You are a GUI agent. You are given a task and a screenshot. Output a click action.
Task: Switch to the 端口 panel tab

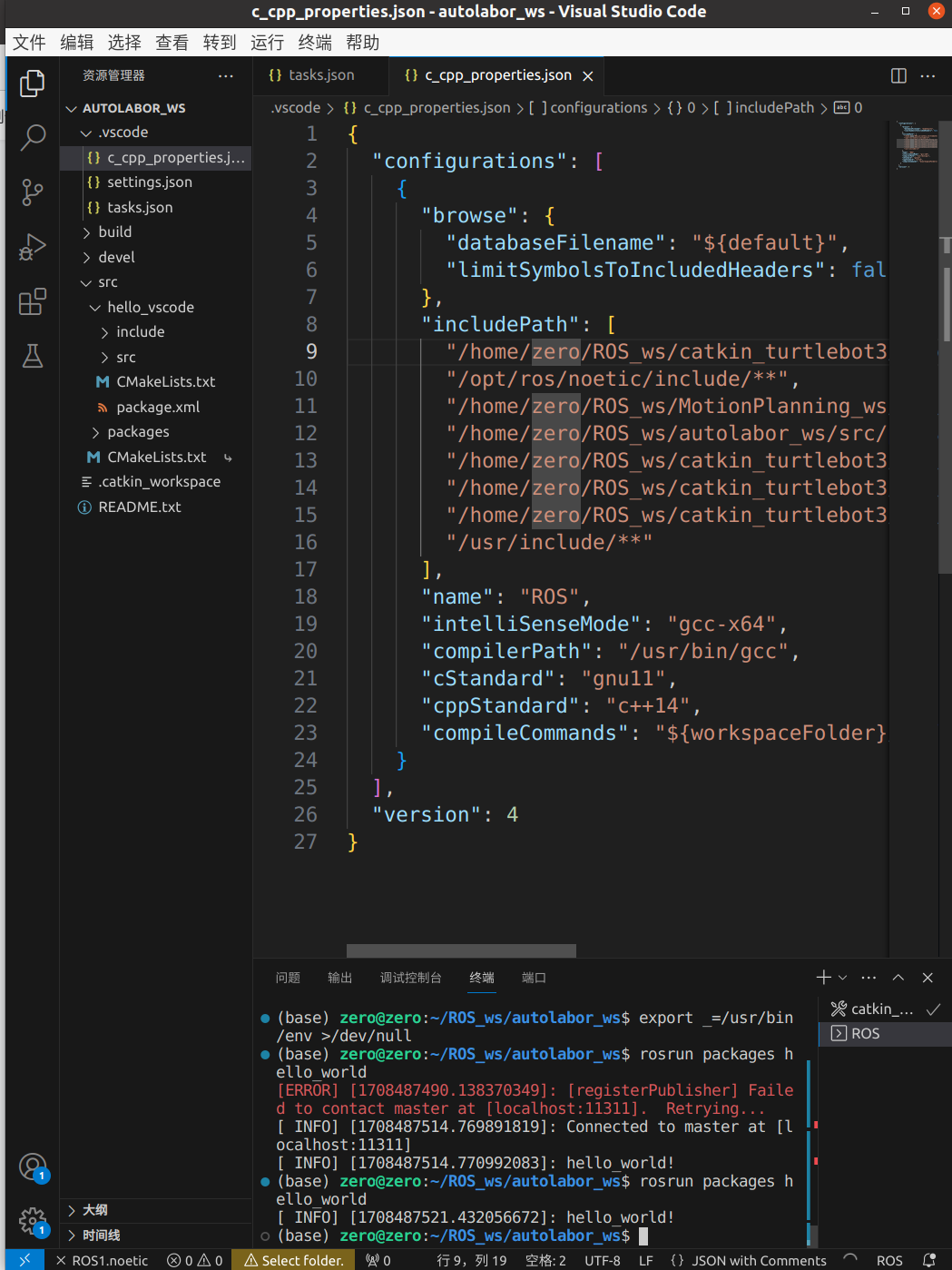coord(534,978)
